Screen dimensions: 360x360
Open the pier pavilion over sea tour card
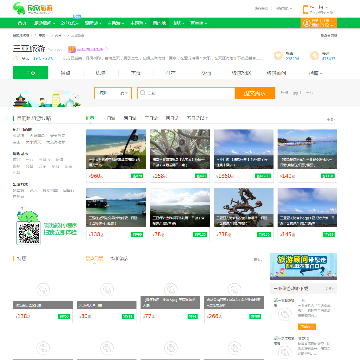[307, 156]
